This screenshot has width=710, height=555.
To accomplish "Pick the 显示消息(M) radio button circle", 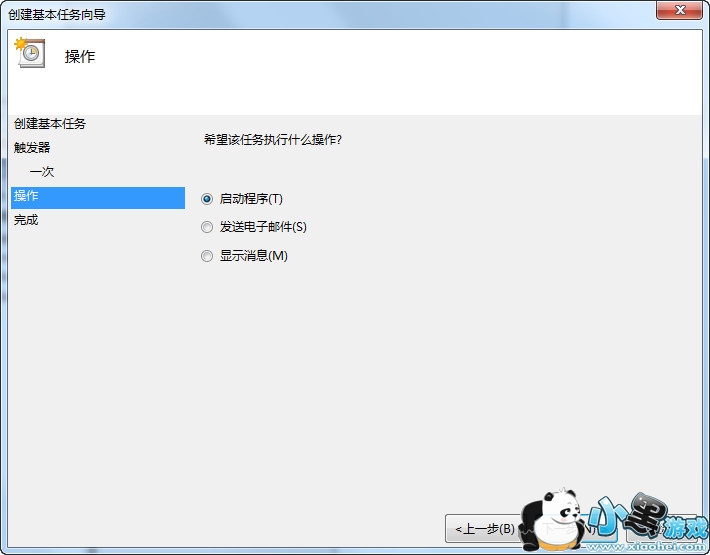I will tap(207, 256).
